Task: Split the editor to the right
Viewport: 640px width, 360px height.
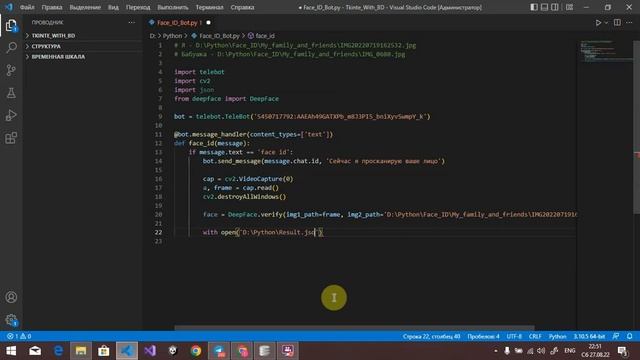Action: (x=617, y=23)
